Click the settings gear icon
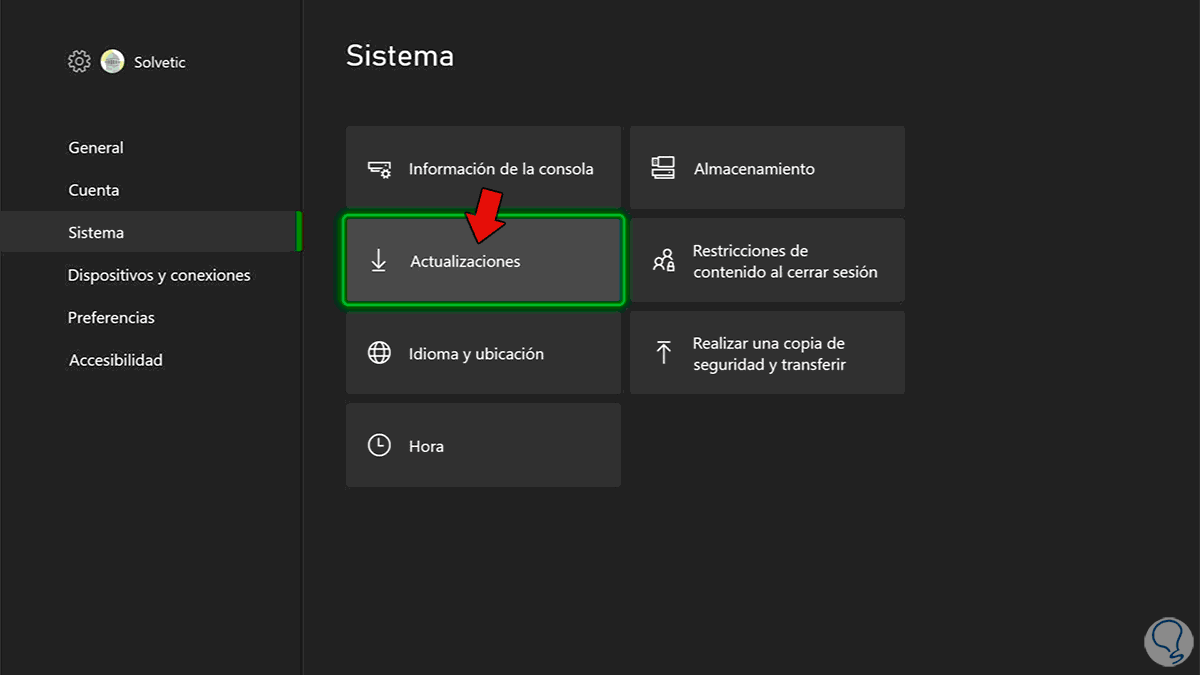 click(x=79, y=62)
